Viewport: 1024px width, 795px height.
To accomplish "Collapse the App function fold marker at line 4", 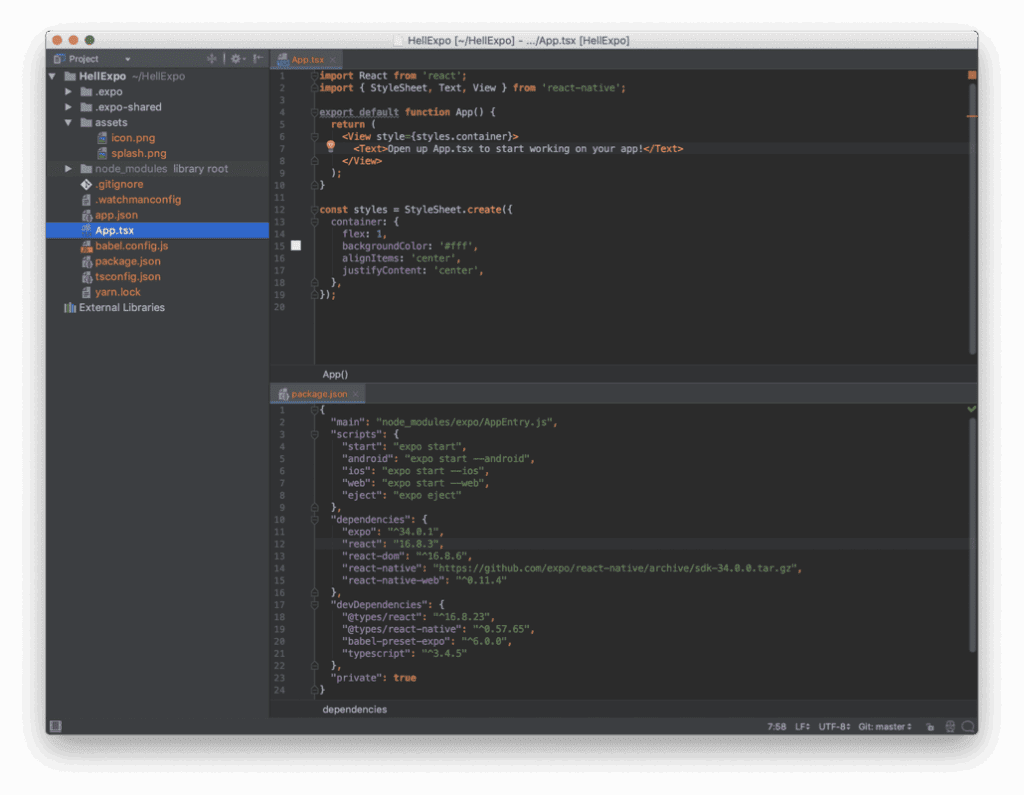I will tap(314, 112).
